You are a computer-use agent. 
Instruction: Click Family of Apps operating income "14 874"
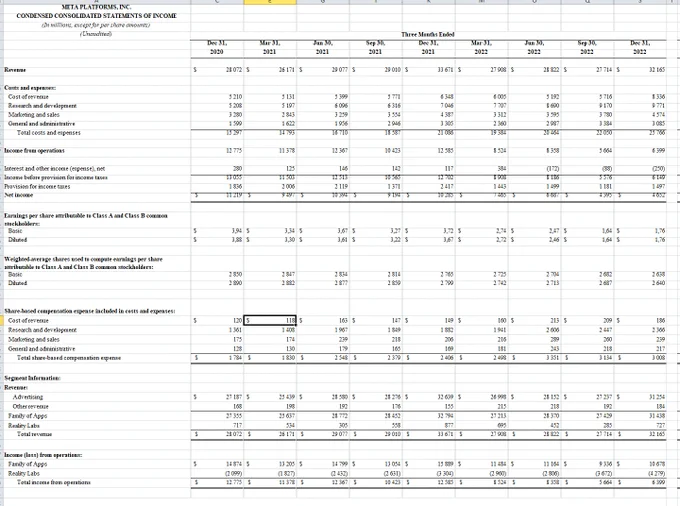234,464
